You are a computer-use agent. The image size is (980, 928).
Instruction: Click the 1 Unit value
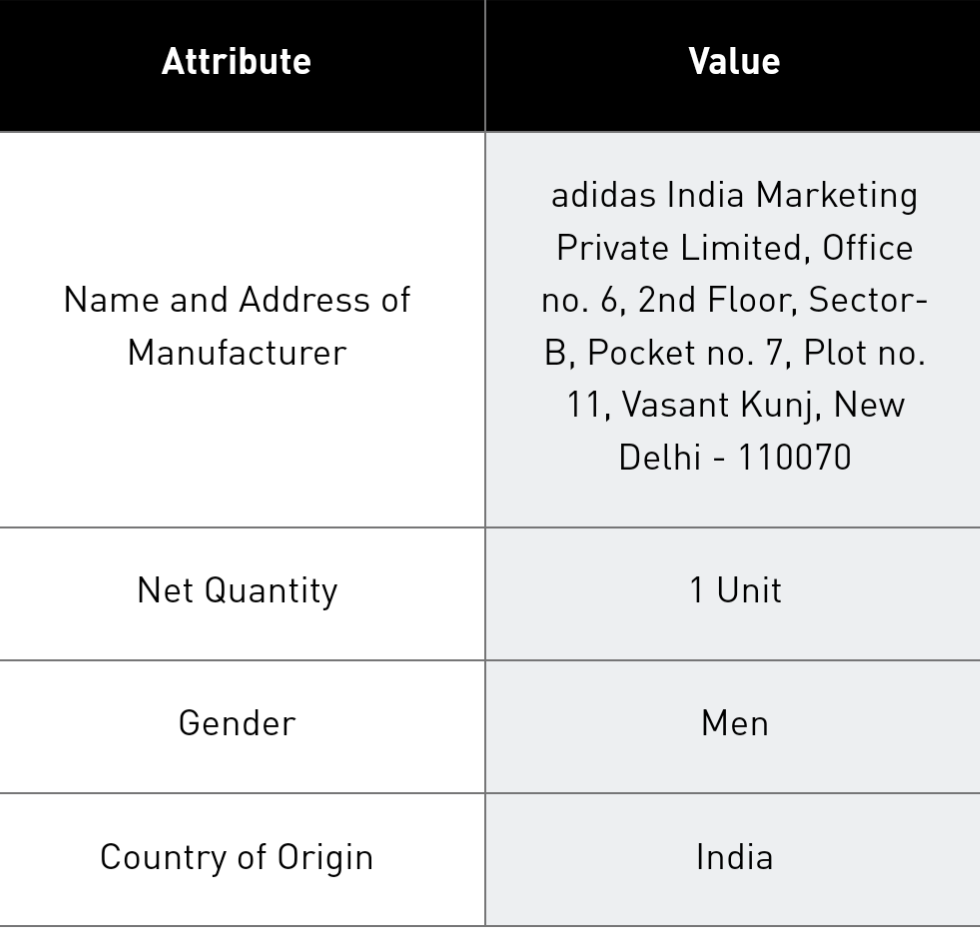[735, 590]
